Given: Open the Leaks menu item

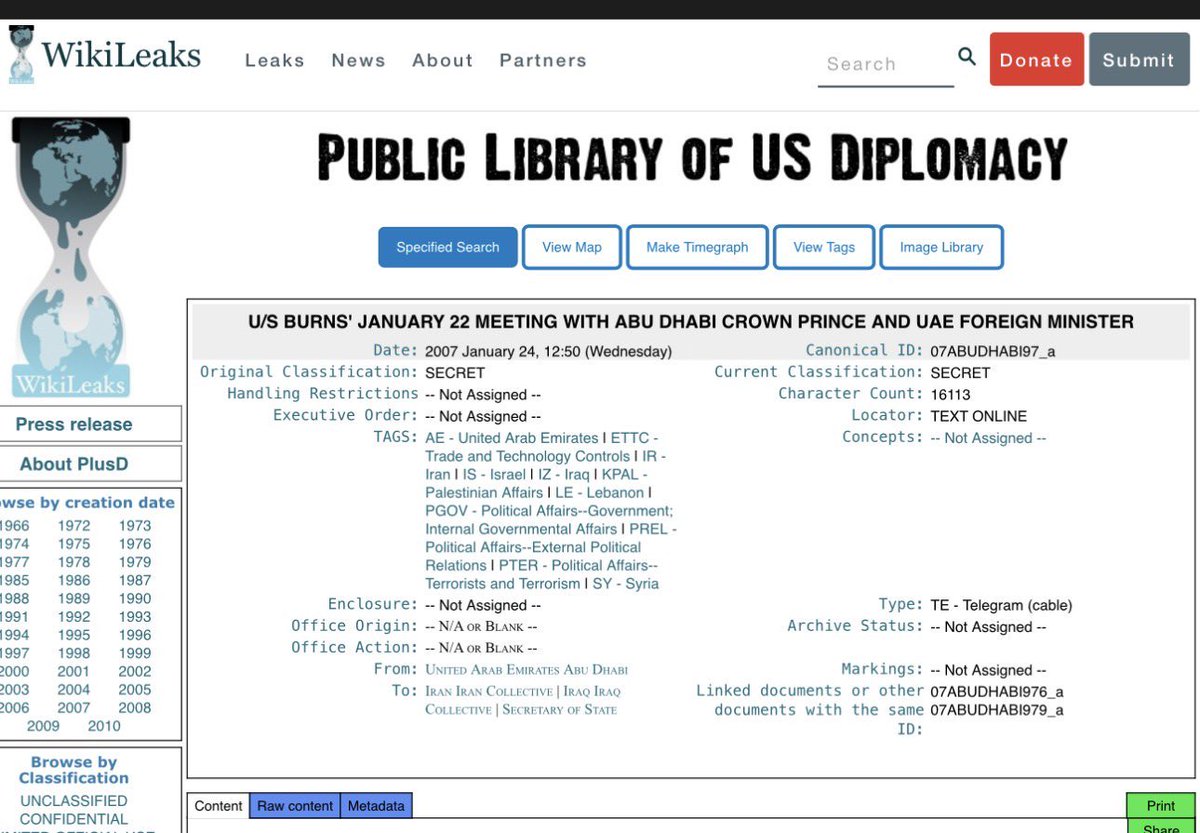Looking at the screenshot, I should tap(275, 60).
